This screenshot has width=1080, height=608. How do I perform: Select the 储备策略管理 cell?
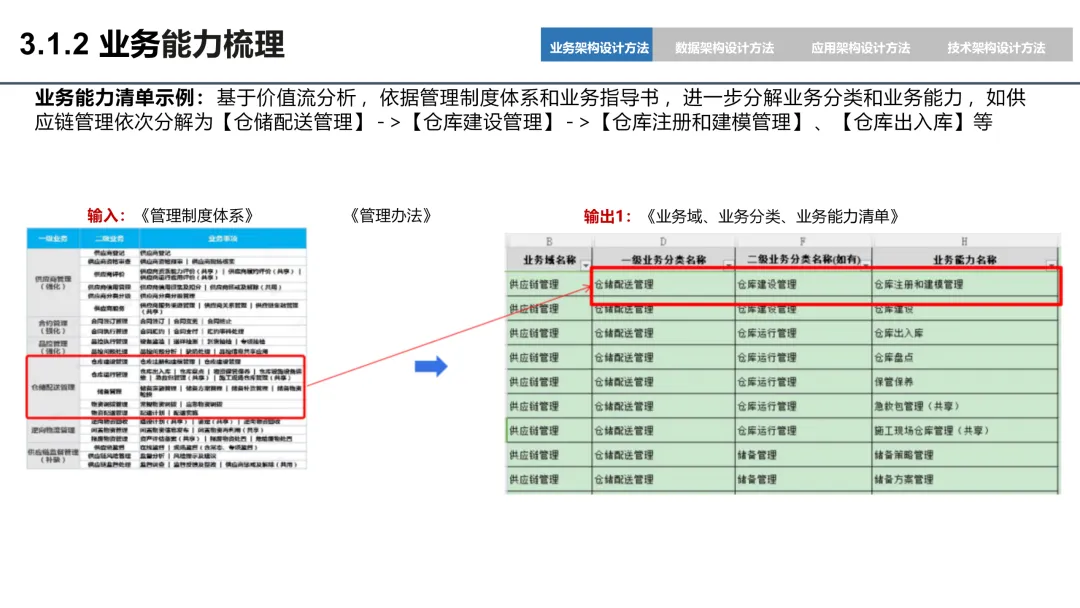click(964, 455)
